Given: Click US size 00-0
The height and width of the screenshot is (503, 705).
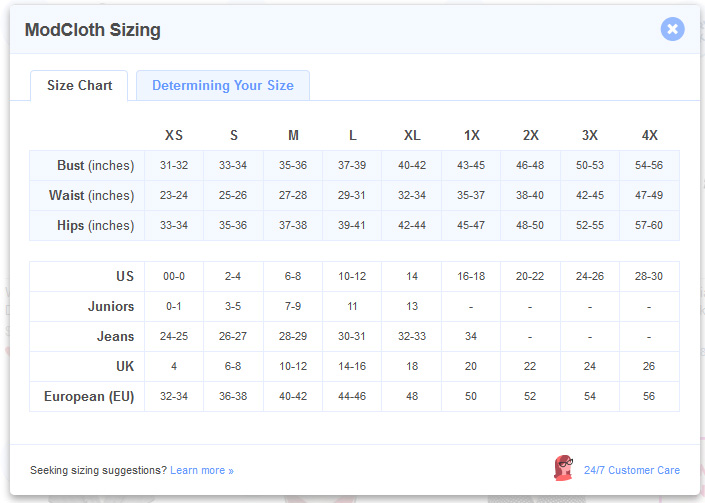Looking at the screenshot, I should tap(174, 276).
